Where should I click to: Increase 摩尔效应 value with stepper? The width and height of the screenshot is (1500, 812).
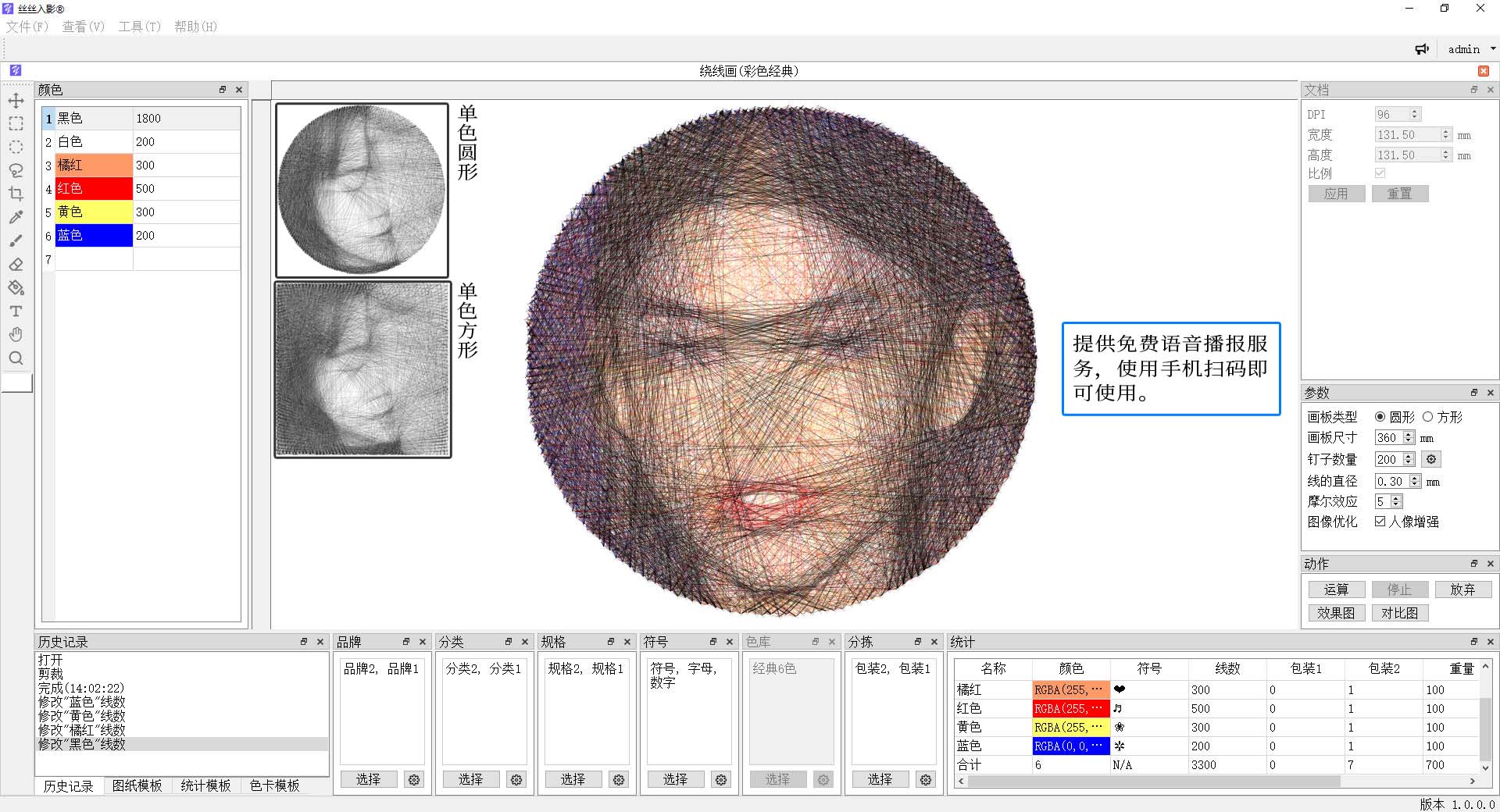click(1397, 499)
